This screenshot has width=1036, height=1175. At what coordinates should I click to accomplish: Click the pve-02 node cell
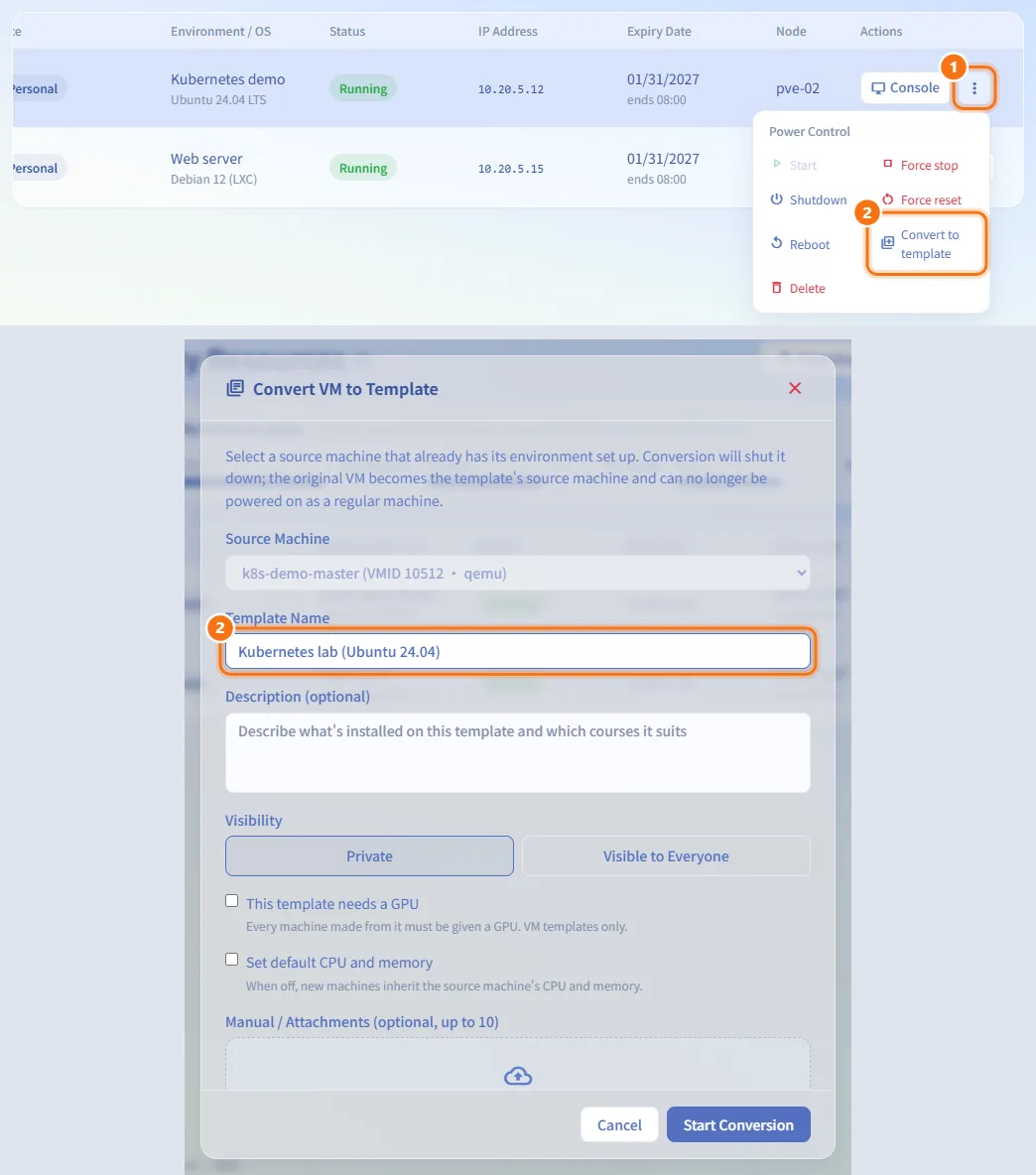click(798, 88)
